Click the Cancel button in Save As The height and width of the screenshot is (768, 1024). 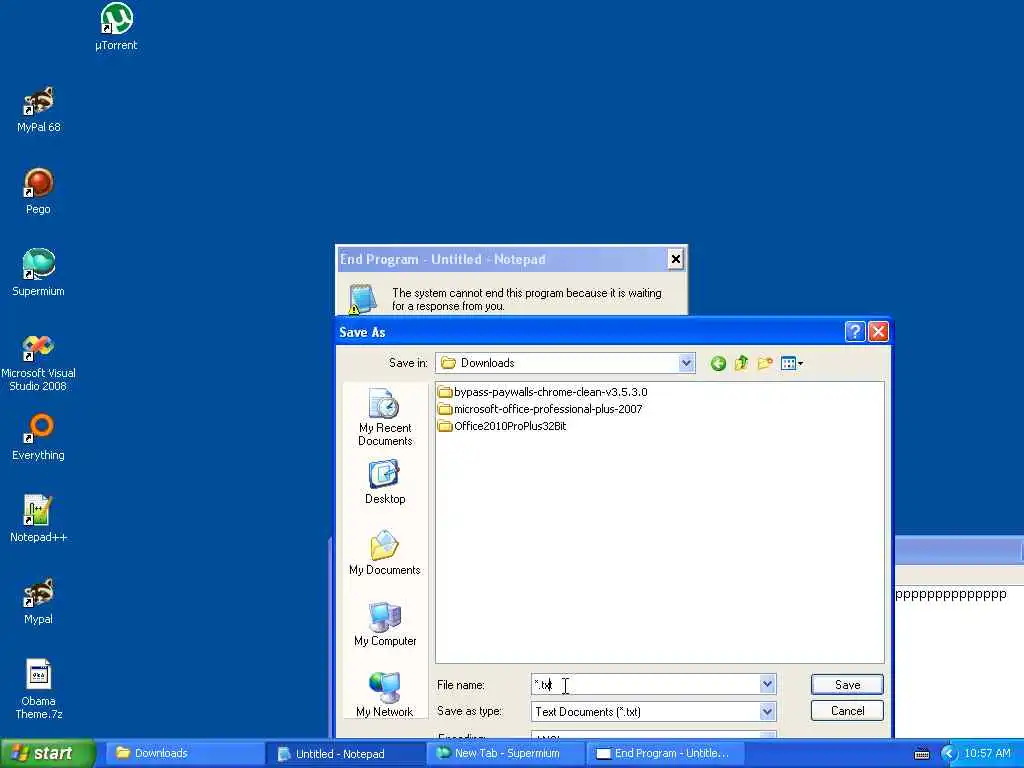pyautogui.click(x=847, y=711)
